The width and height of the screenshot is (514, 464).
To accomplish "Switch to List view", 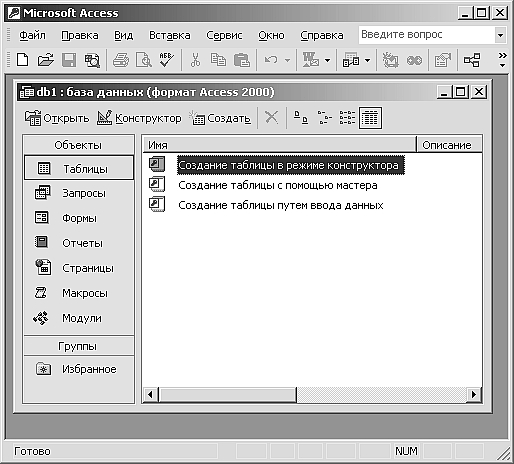I will pos(347,118).
